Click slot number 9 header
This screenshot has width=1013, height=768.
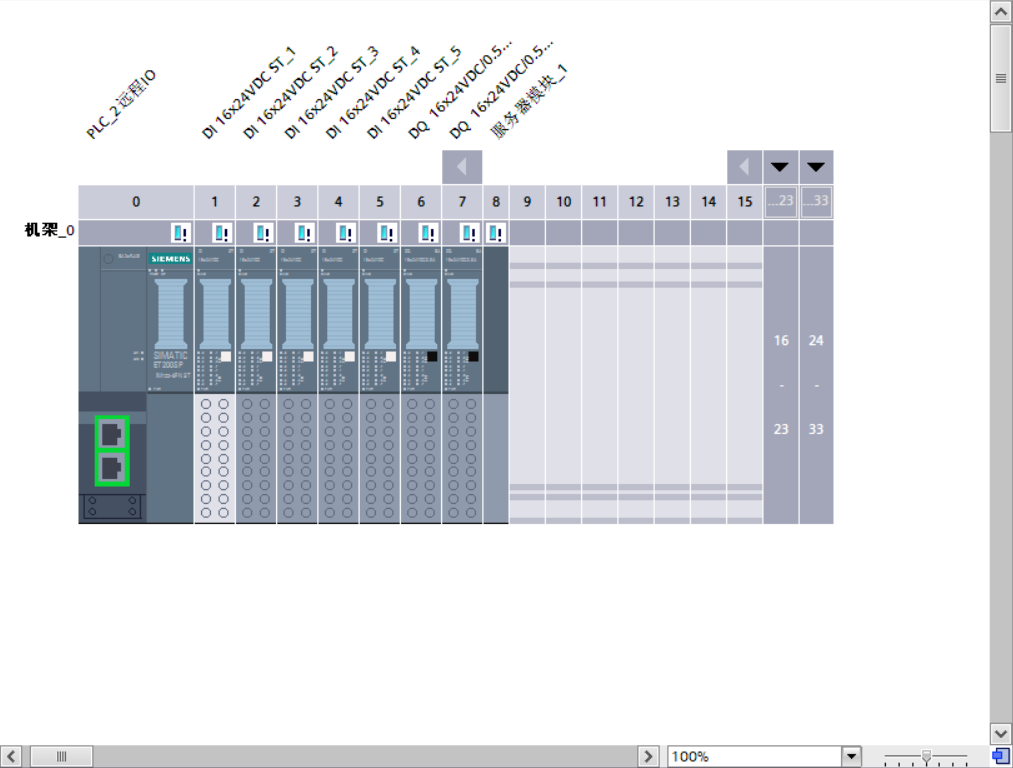(x=527, y=202)
